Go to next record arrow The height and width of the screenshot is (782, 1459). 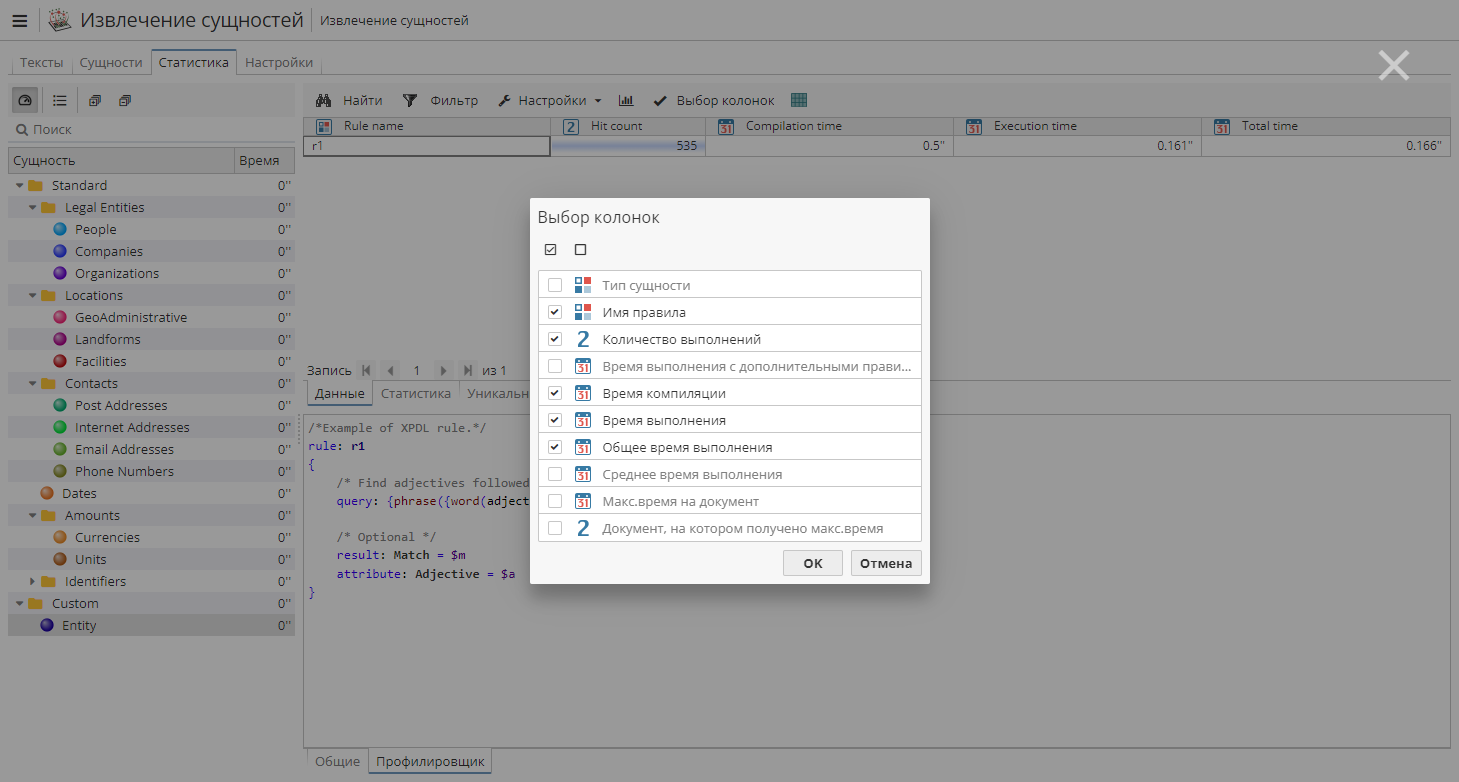click(x=443, y=370)
